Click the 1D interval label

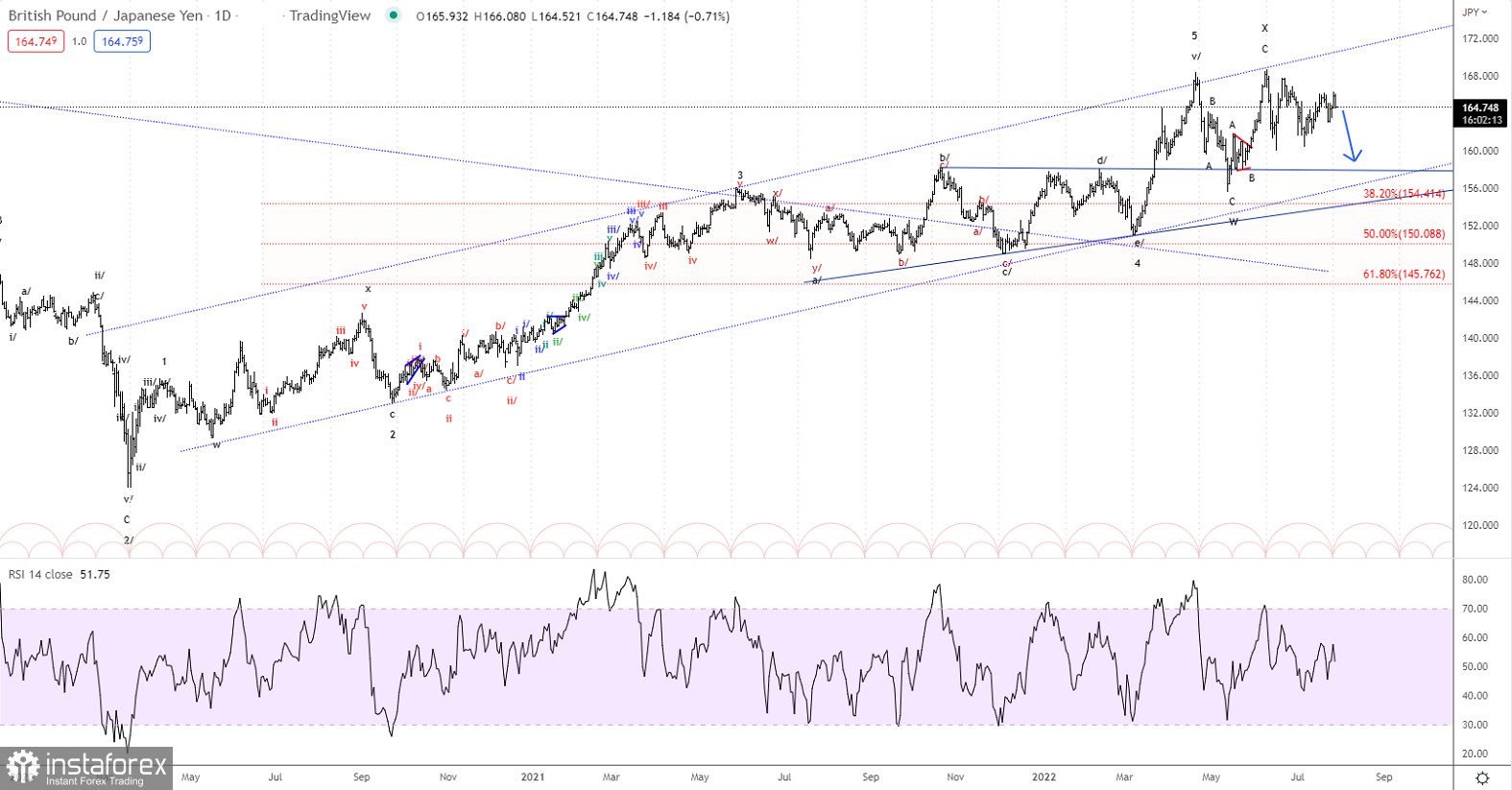[x=223, y=15]
